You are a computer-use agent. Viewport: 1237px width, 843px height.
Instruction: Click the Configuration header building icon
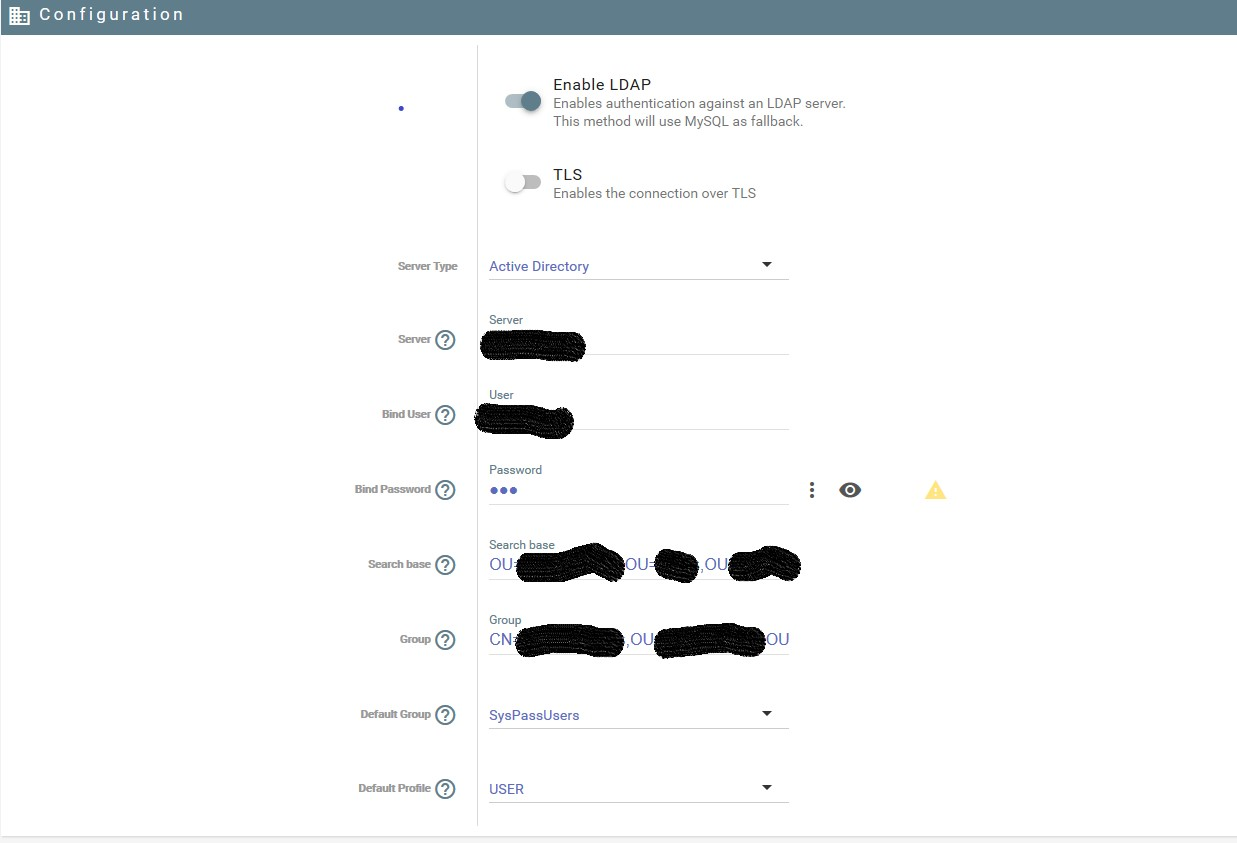pos(17,14)
